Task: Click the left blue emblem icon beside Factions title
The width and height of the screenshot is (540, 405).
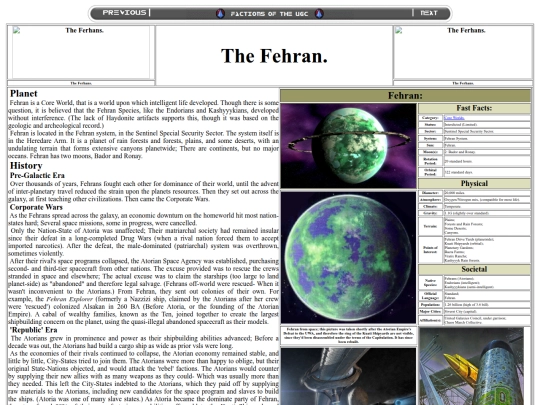Action: pyautogui.click(x=220, y=13)
